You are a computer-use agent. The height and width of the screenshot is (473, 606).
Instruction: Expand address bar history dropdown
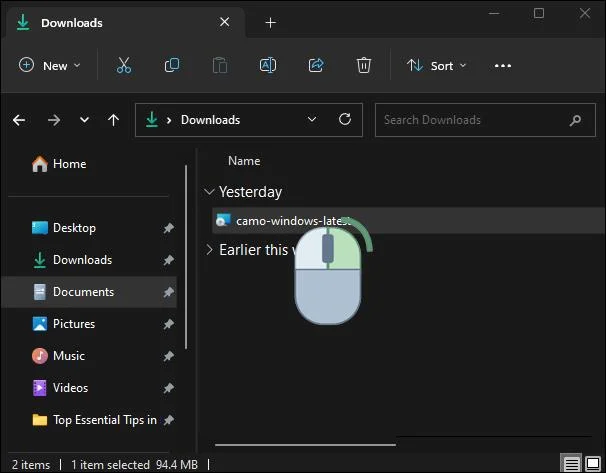pyautogui.click(x=312, y=119)
